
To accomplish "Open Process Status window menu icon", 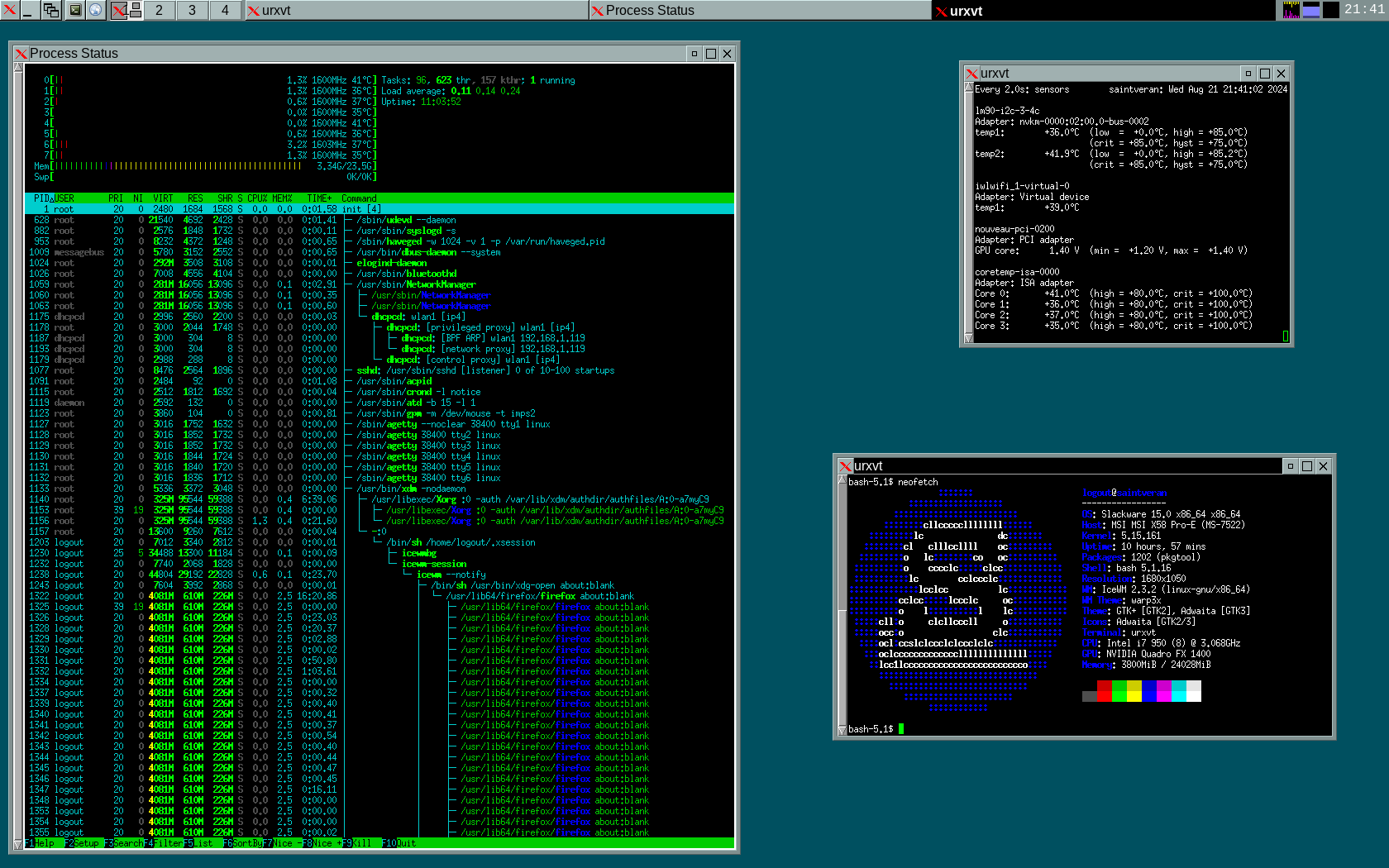I will tap(21, 54).
